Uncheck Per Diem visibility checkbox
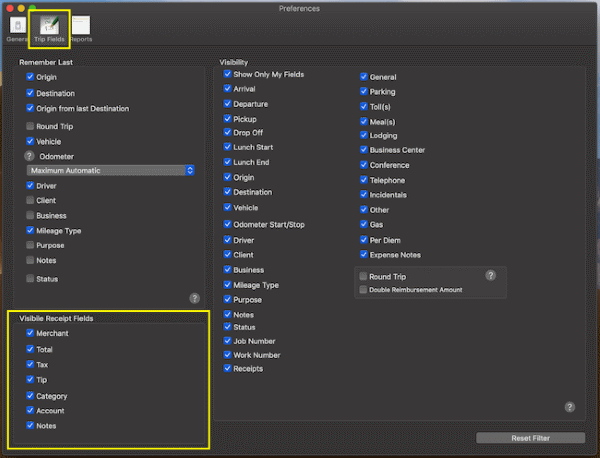This screenshot has height=458, width=600. (x=363, y=240)
